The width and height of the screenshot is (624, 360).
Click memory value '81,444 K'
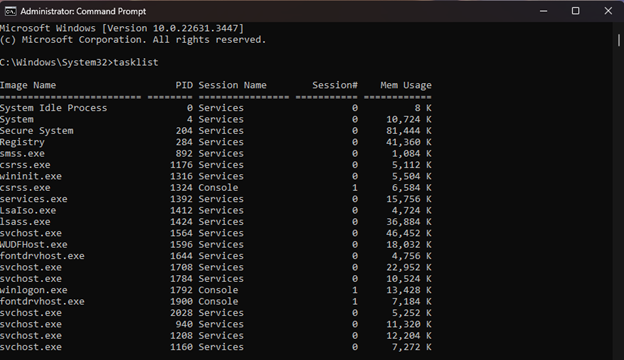[x=409, y=131]
